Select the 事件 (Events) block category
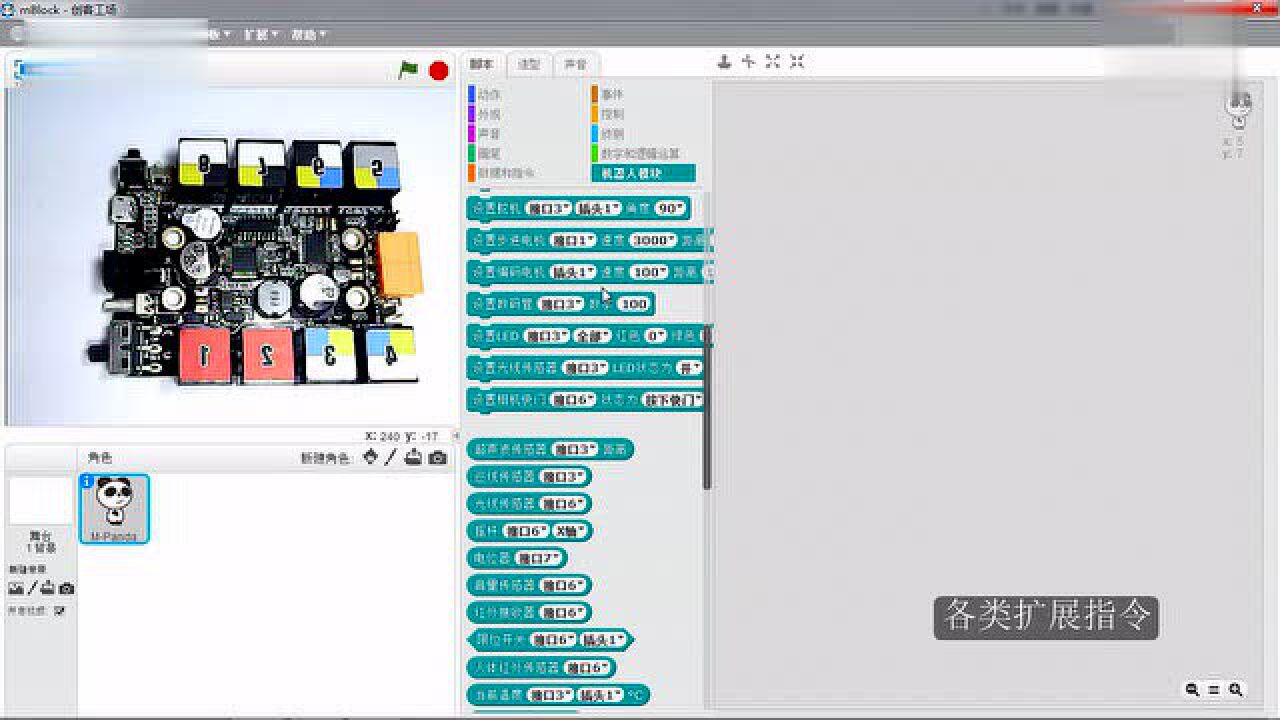Viewport: 1280px width, 720px height. pyautogui.click(x=612, y=94)
